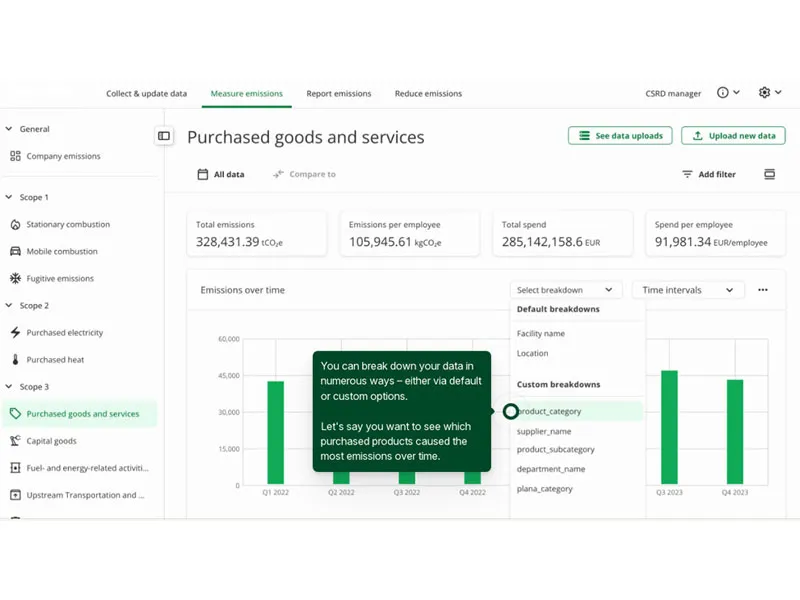The height and width of the screenshot is (600, 800).
Task: Open Fugitive emissions in sidebar
Action: 60,279
